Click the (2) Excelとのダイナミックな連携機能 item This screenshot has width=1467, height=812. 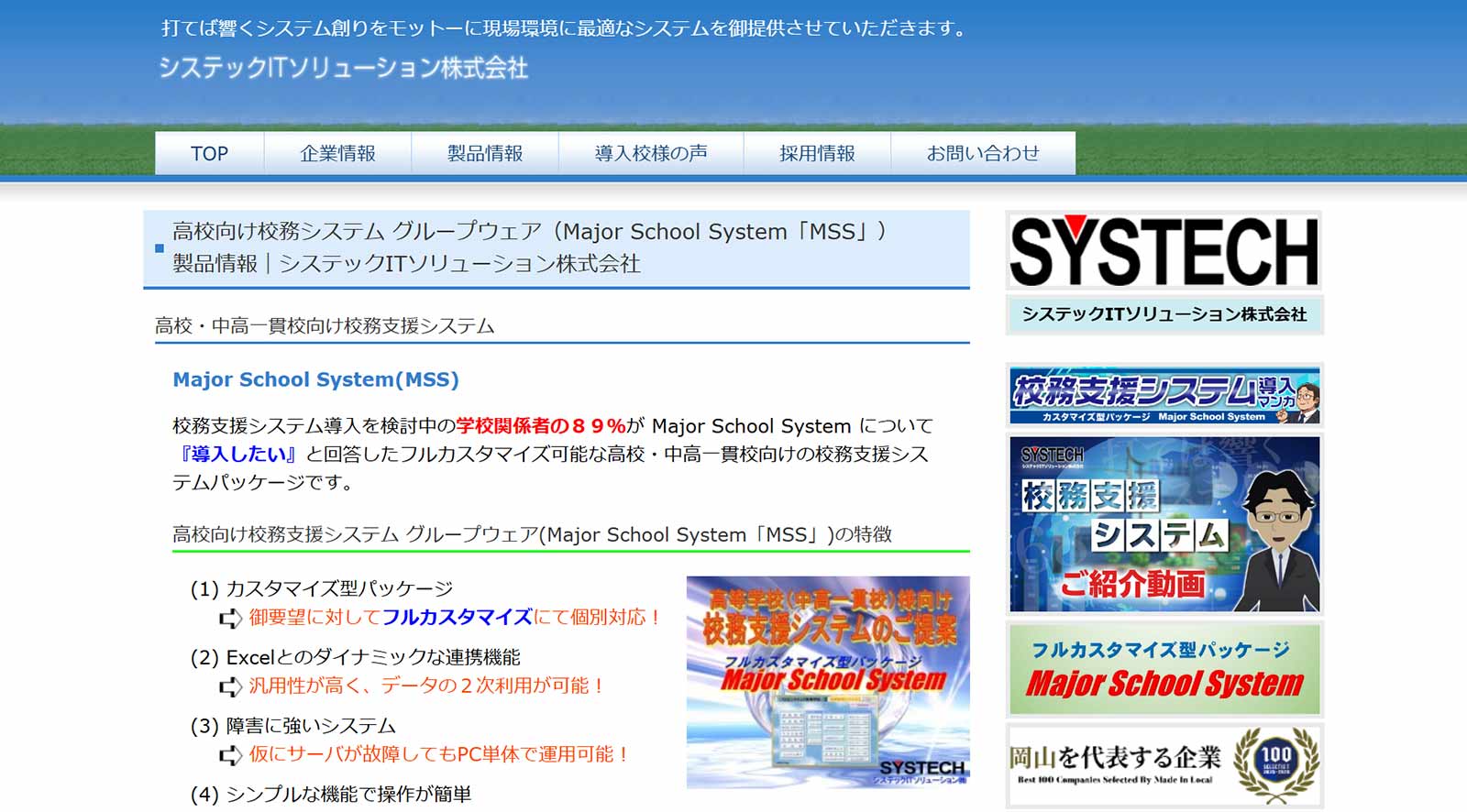point(355,657)
